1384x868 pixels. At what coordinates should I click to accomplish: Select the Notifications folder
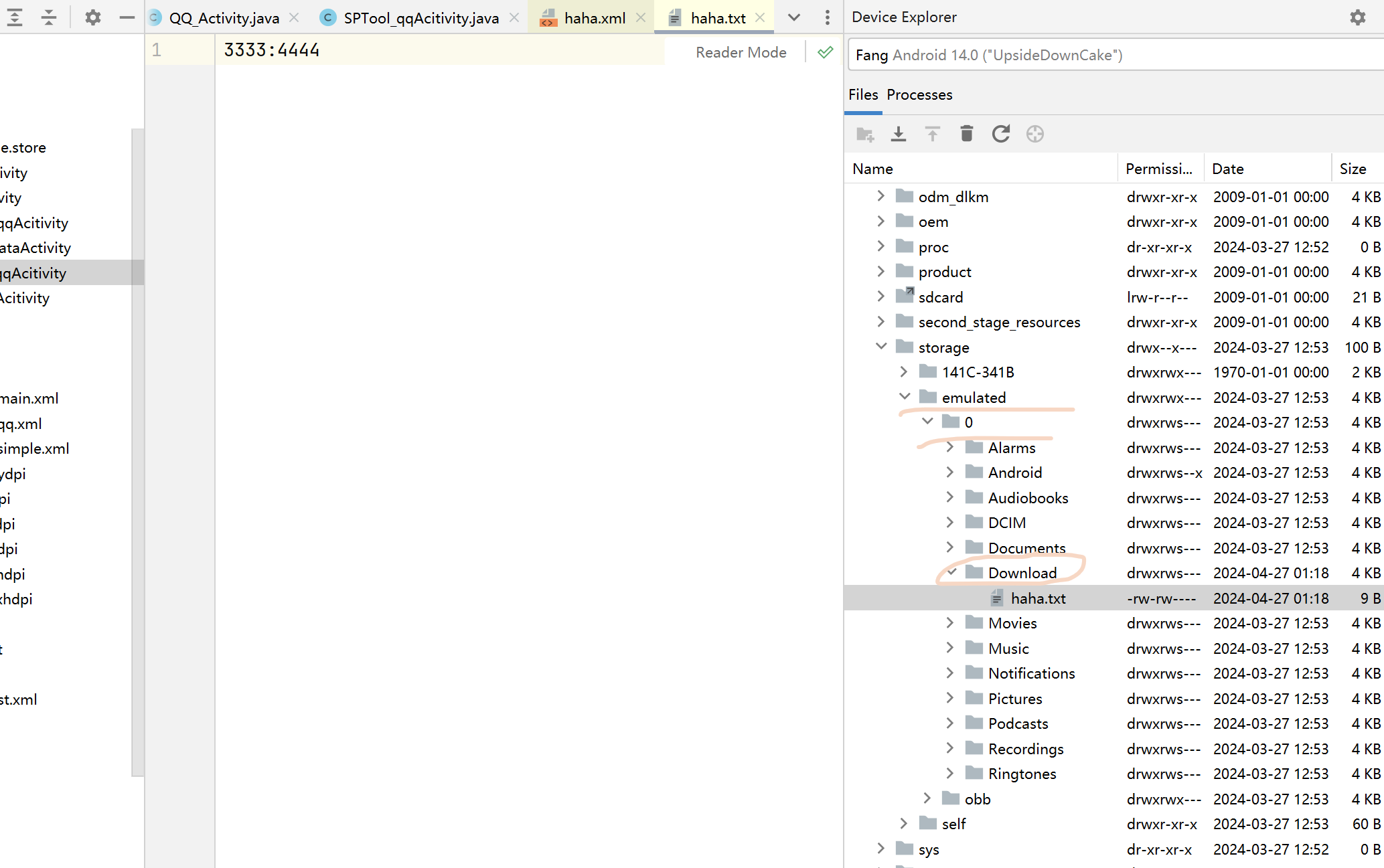1031,673
